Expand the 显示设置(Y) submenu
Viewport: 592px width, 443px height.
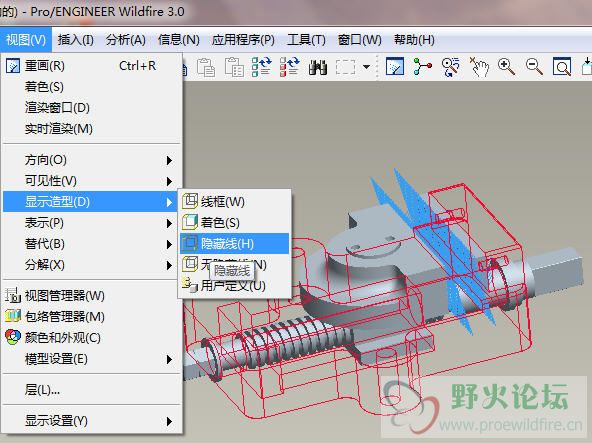point(92,421)
